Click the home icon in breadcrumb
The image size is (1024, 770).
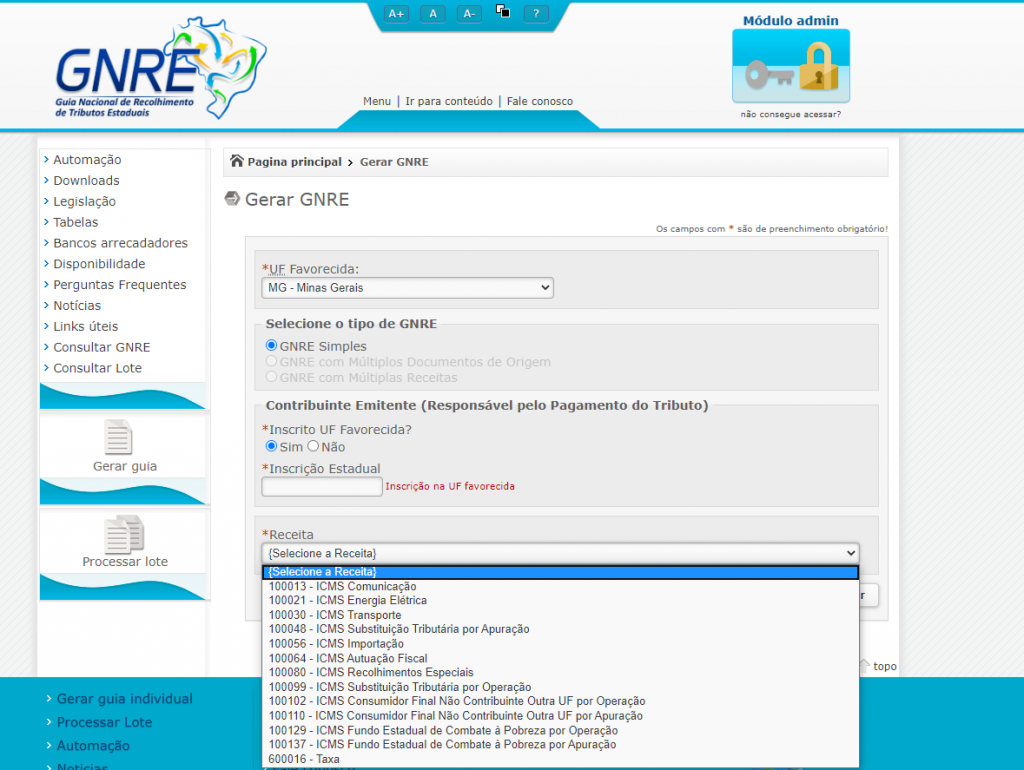pyautogui.click(x=237, y=161)
